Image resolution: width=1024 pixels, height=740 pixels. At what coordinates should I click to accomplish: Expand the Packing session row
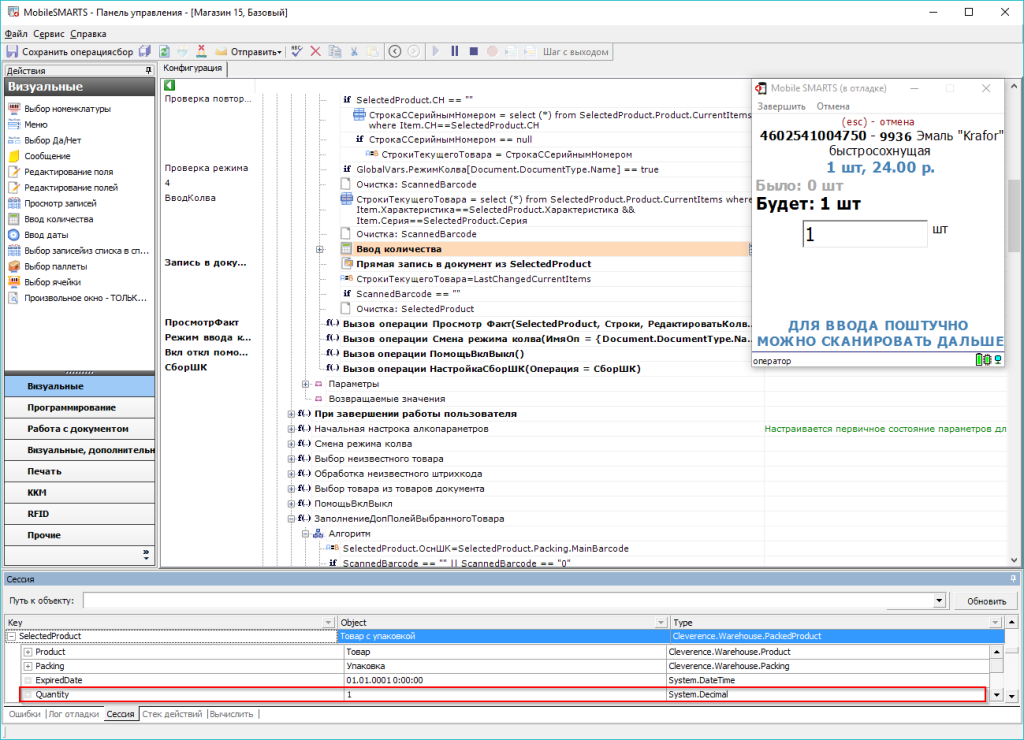click(x=28, y=666)
